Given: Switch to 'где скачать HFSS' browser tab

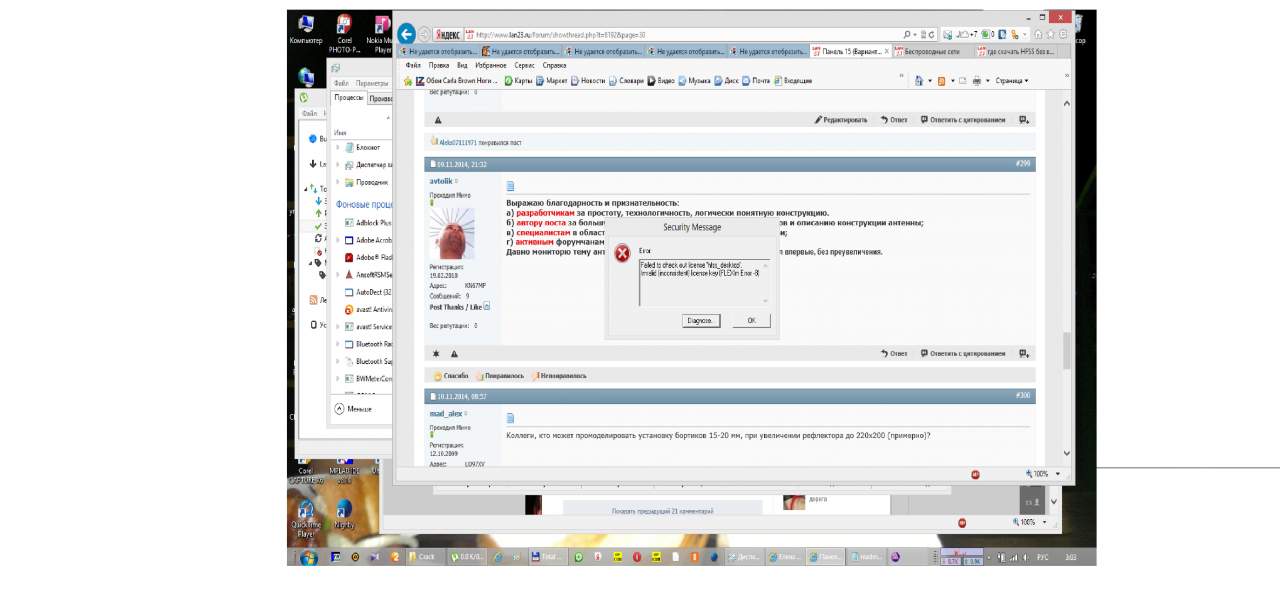Looking at the screenshot, I should click(x=1014, y=51).
